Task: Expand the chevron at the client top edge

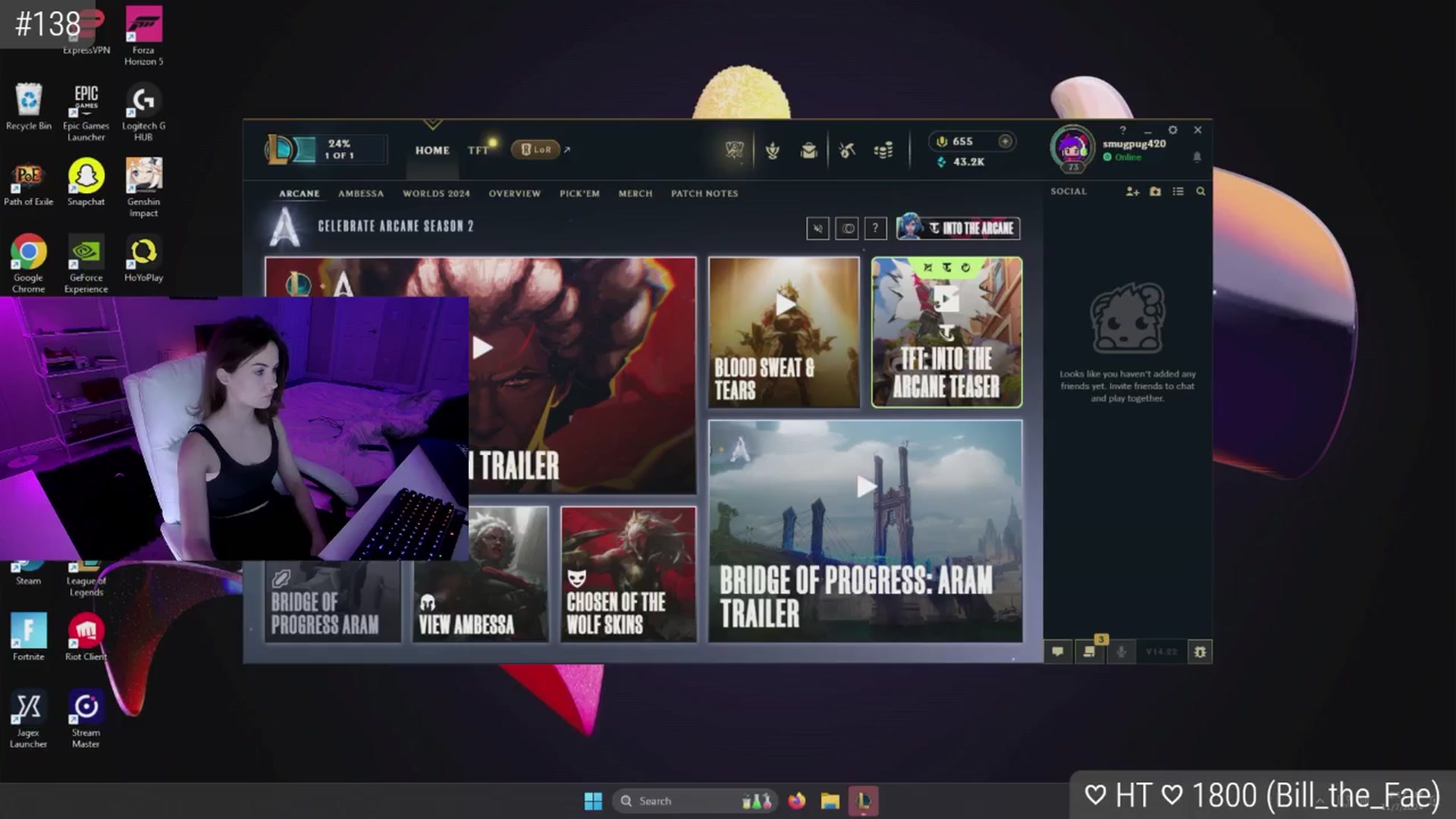Action: coord(432,124)
